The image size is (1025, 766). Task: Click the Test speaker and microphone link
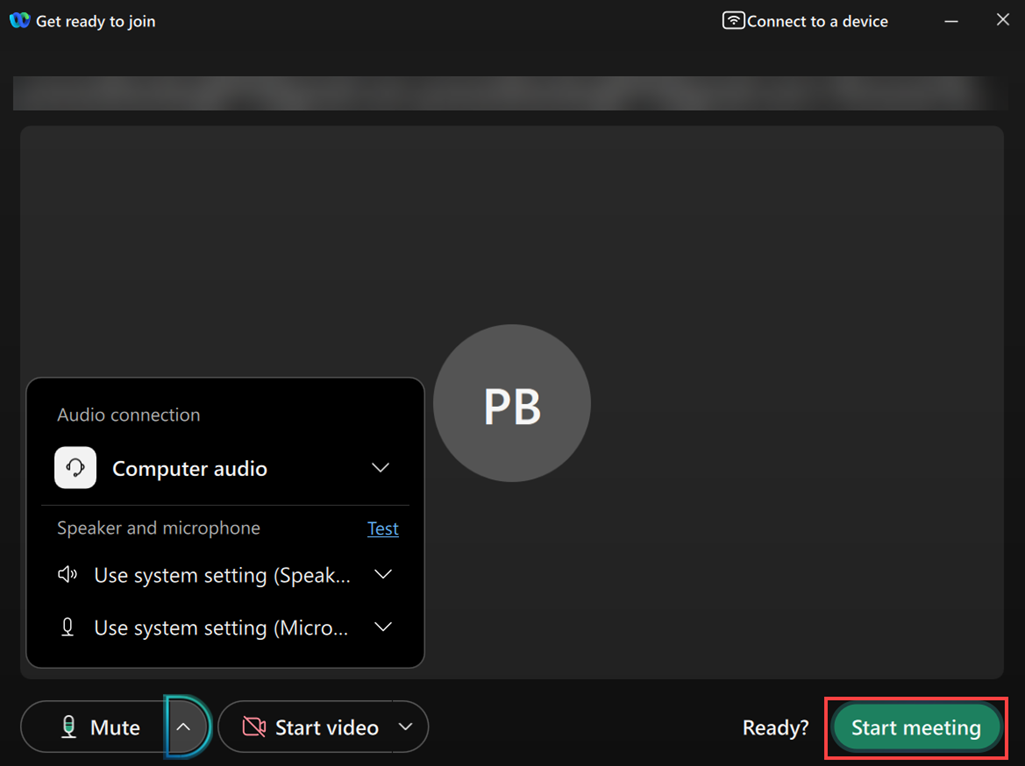coord(382,528)
